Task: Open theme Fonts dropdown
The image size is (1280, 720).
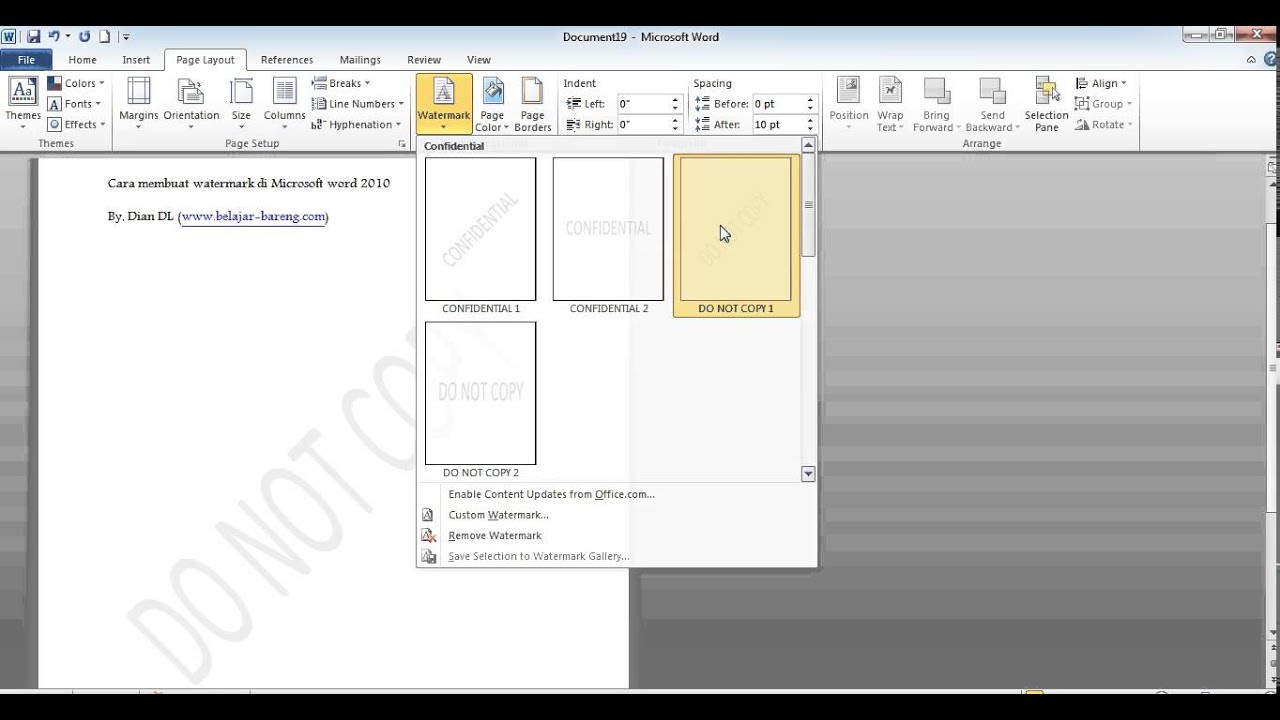Action: pyautogui.click(x=76, y=104)
